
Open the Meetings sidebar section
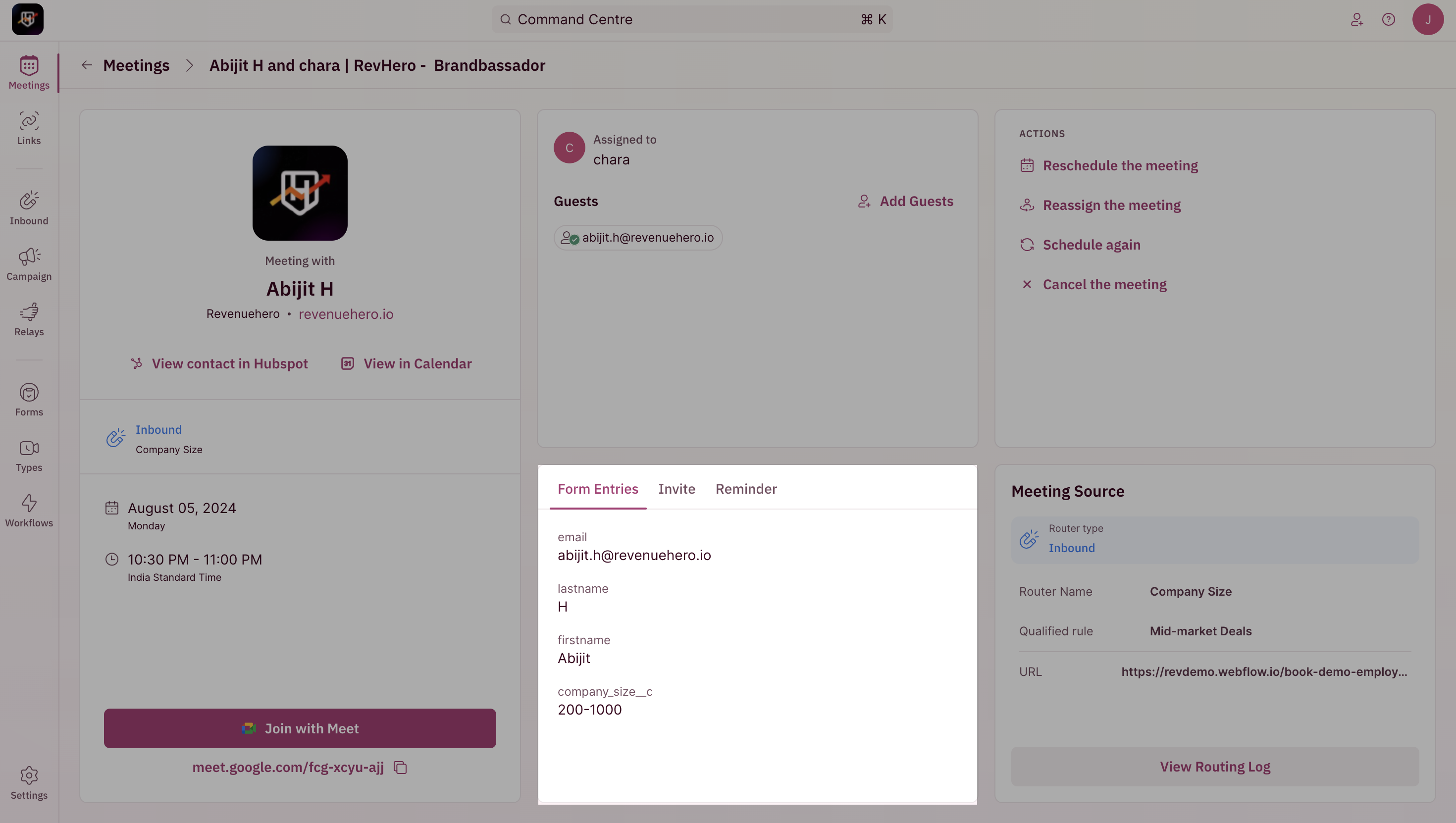29,72
